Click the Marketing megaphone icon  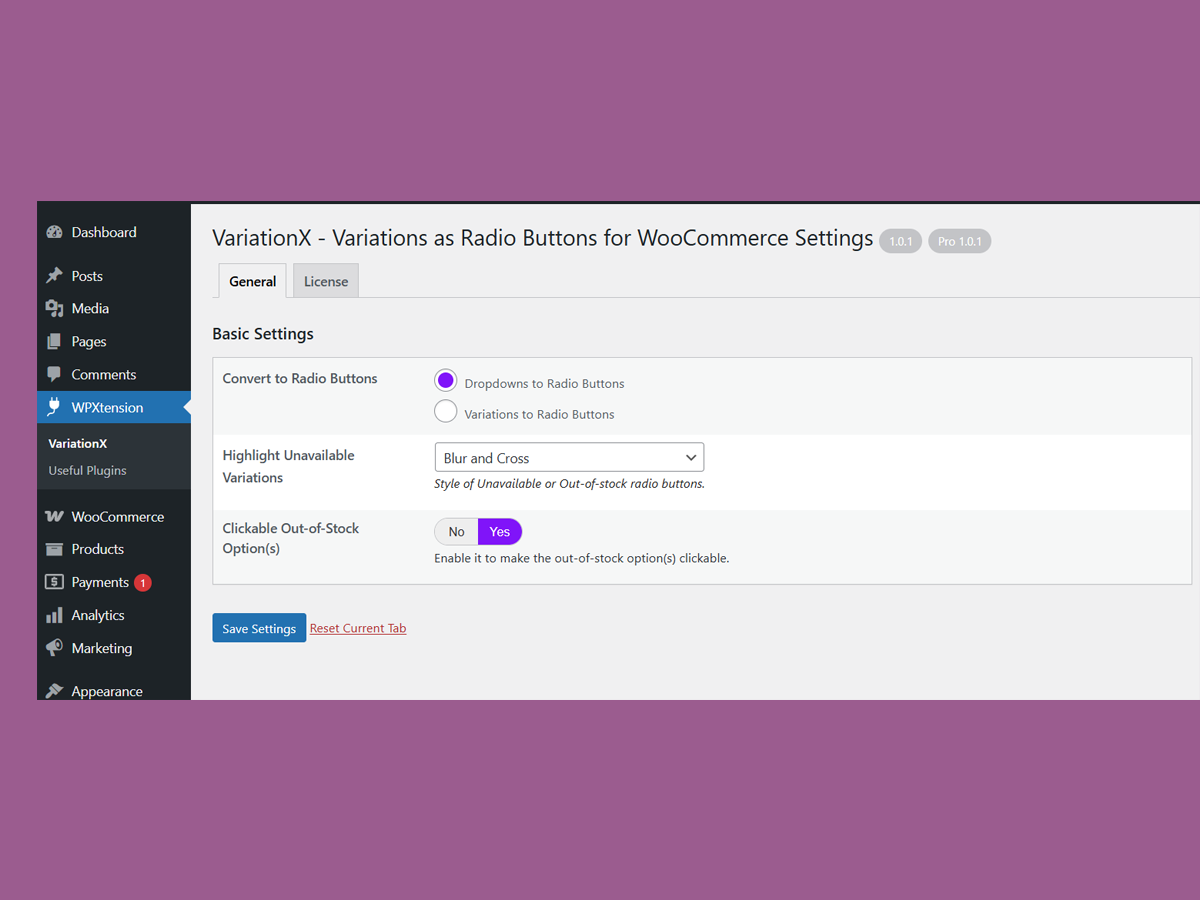pos(54,649)
